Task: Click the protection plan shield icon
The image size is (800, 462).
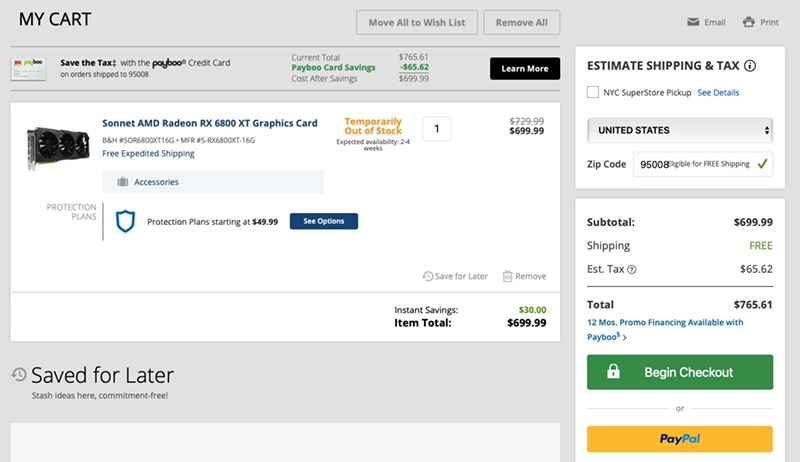Action: [125, 221]
